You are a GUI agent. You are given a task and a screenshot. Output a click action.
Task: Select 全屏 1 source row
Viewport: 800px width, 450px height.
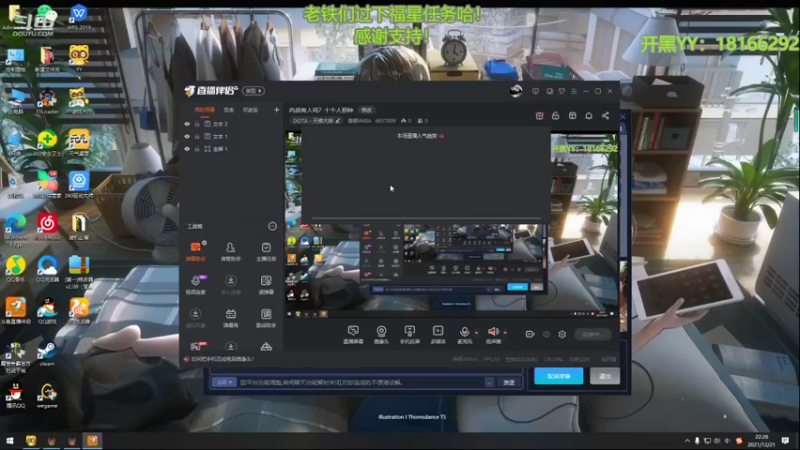(x=231, y=149)
